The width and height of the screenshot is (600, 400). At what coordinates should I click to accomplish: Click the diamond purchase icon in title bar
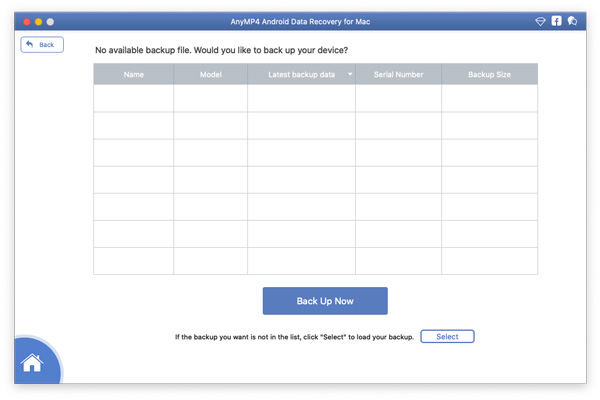pyautogui.click(x=540, y=21)
